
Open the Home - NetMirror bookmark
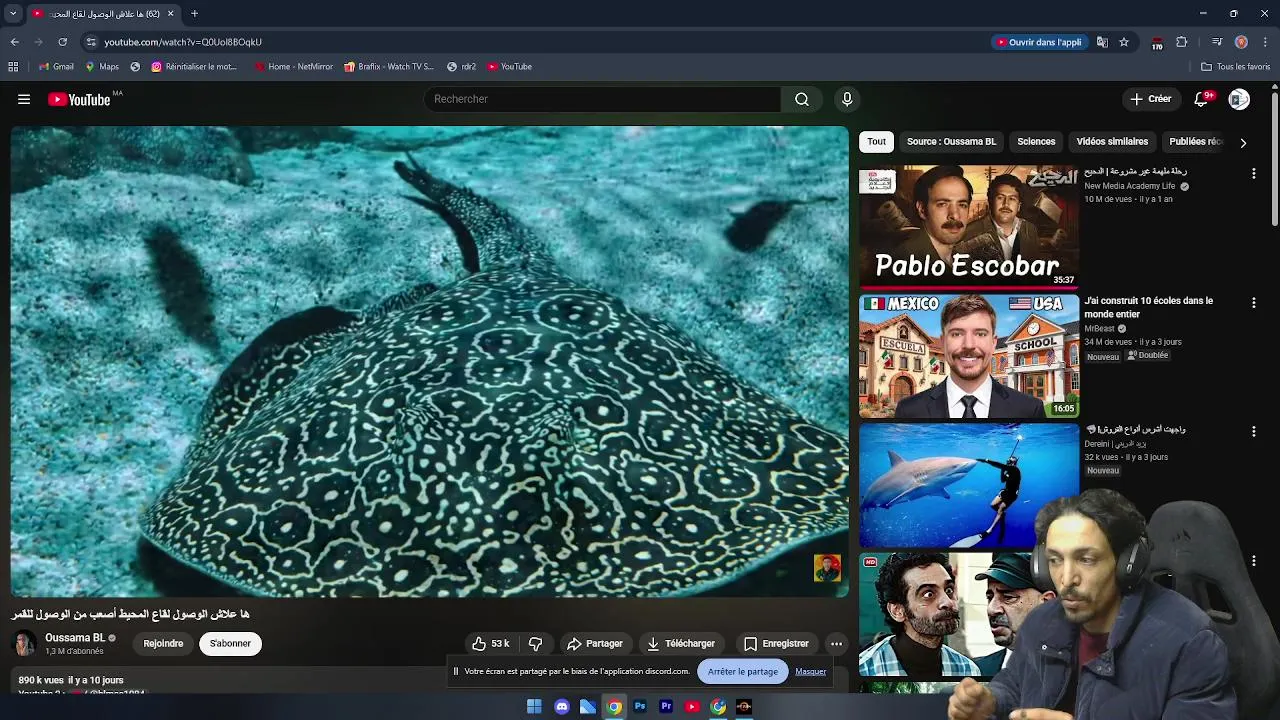[x=293, y=67]
